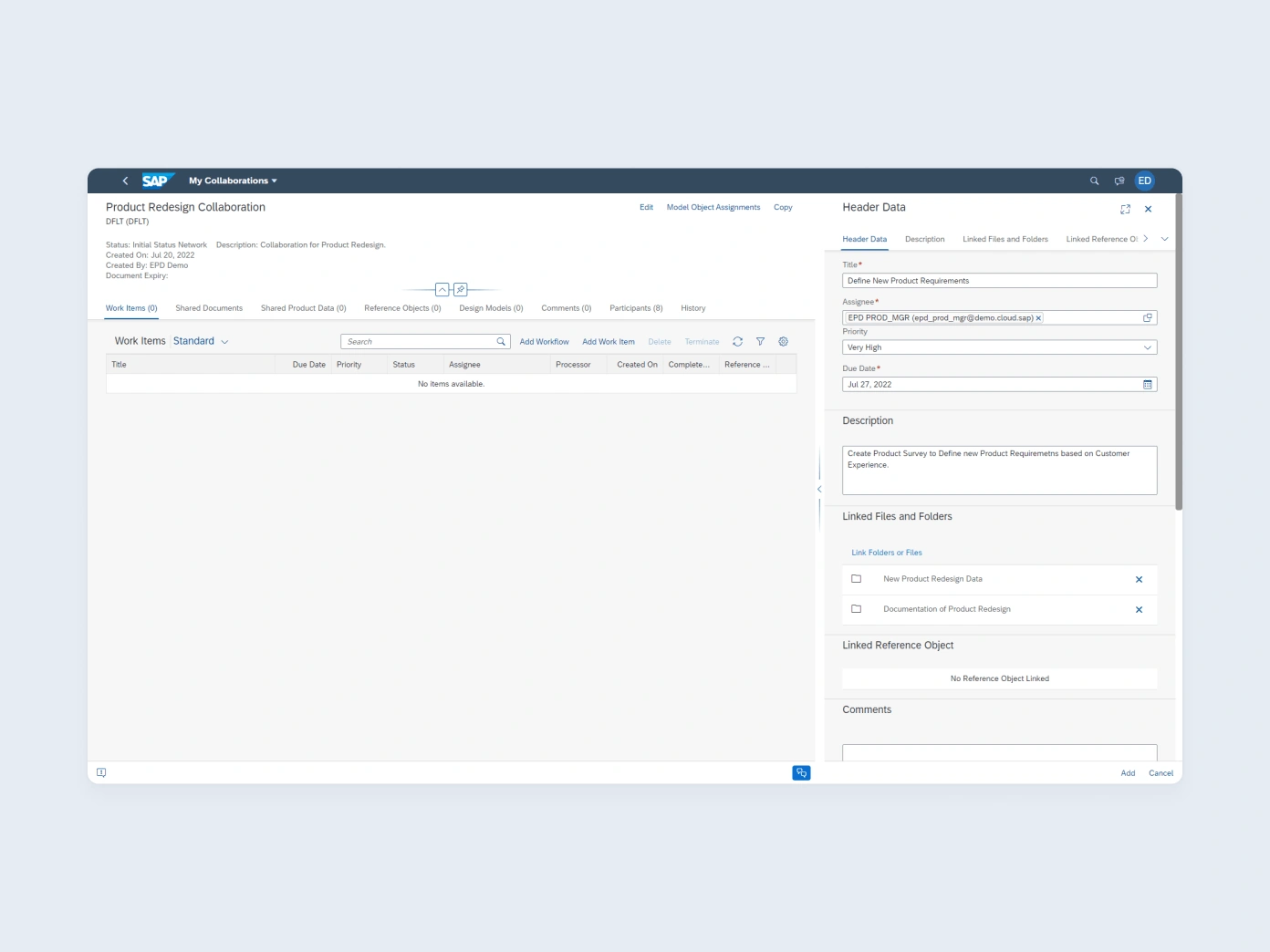Image resolution: width=1270 pixels, height=952 pixels.
Task: Open Work Items table settings gear
Action: point(783,341)
